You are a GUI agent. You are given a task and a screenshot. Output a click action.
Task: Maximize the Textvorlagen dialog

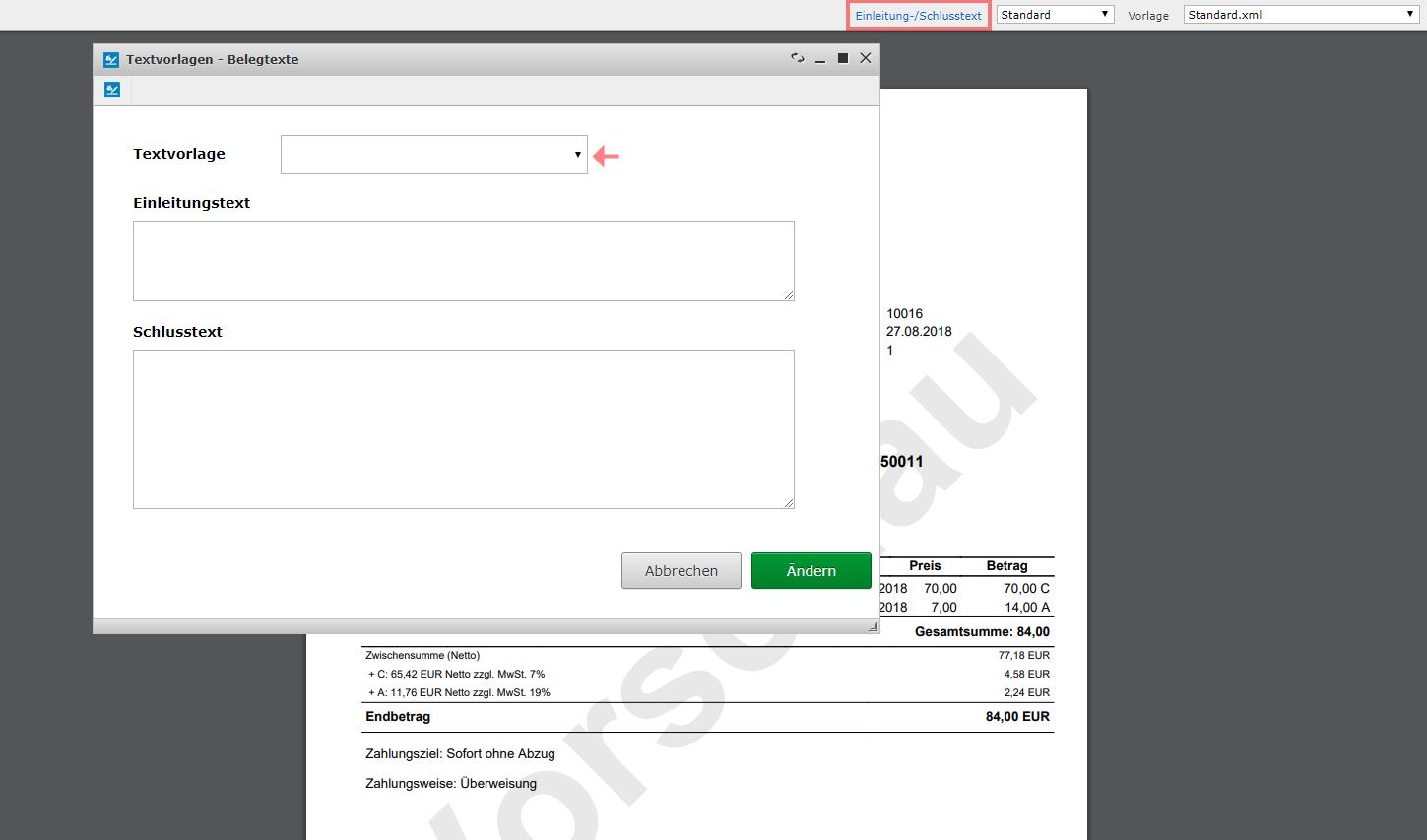(x=843, y=58)
